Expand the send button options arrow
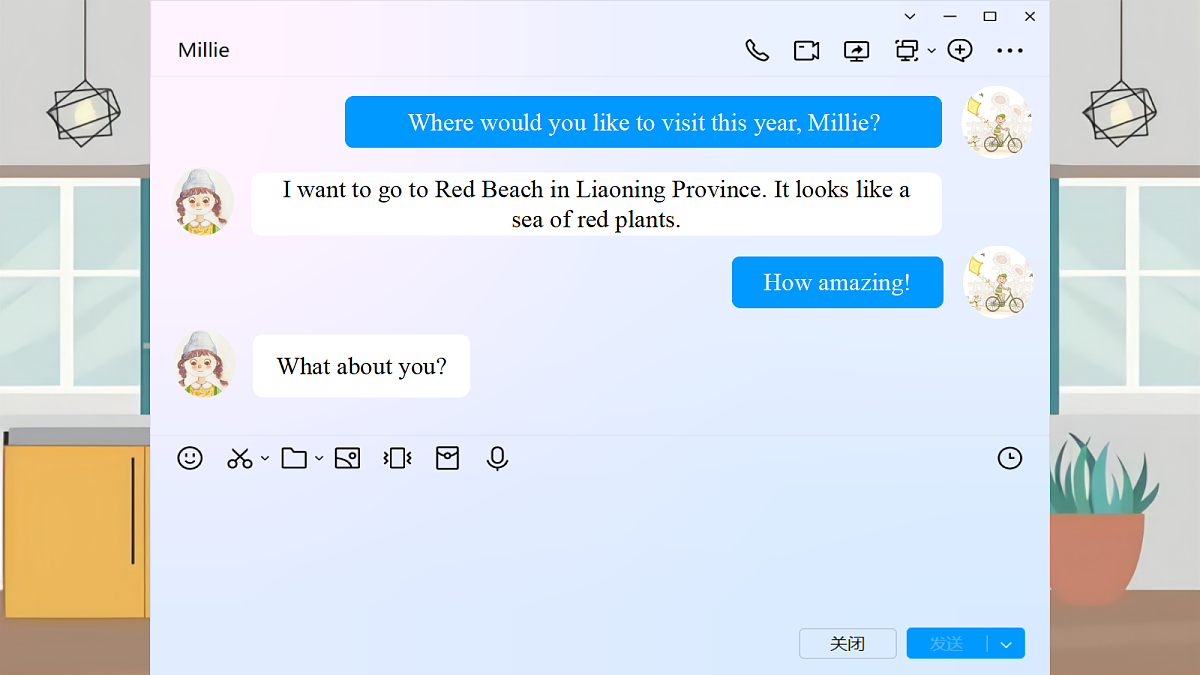The height and width of the screenshot is (675, 1200). 1006,644
